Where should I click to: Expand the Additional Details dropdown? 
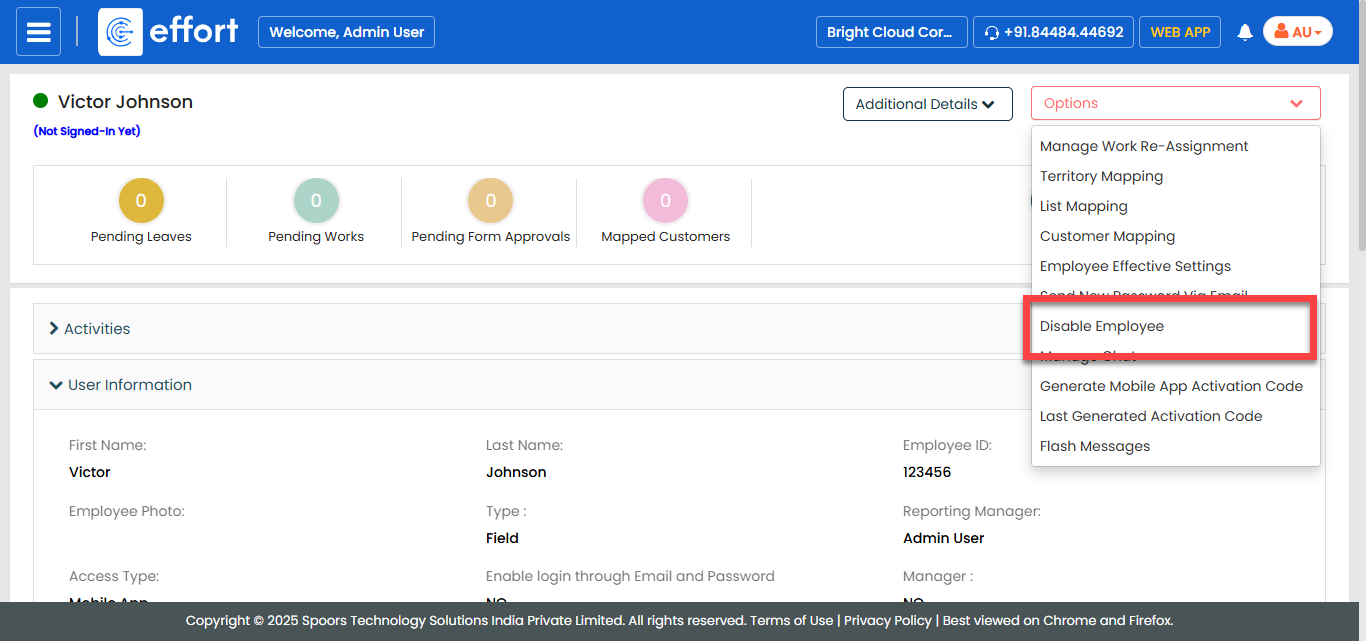[x=927, y=104]
